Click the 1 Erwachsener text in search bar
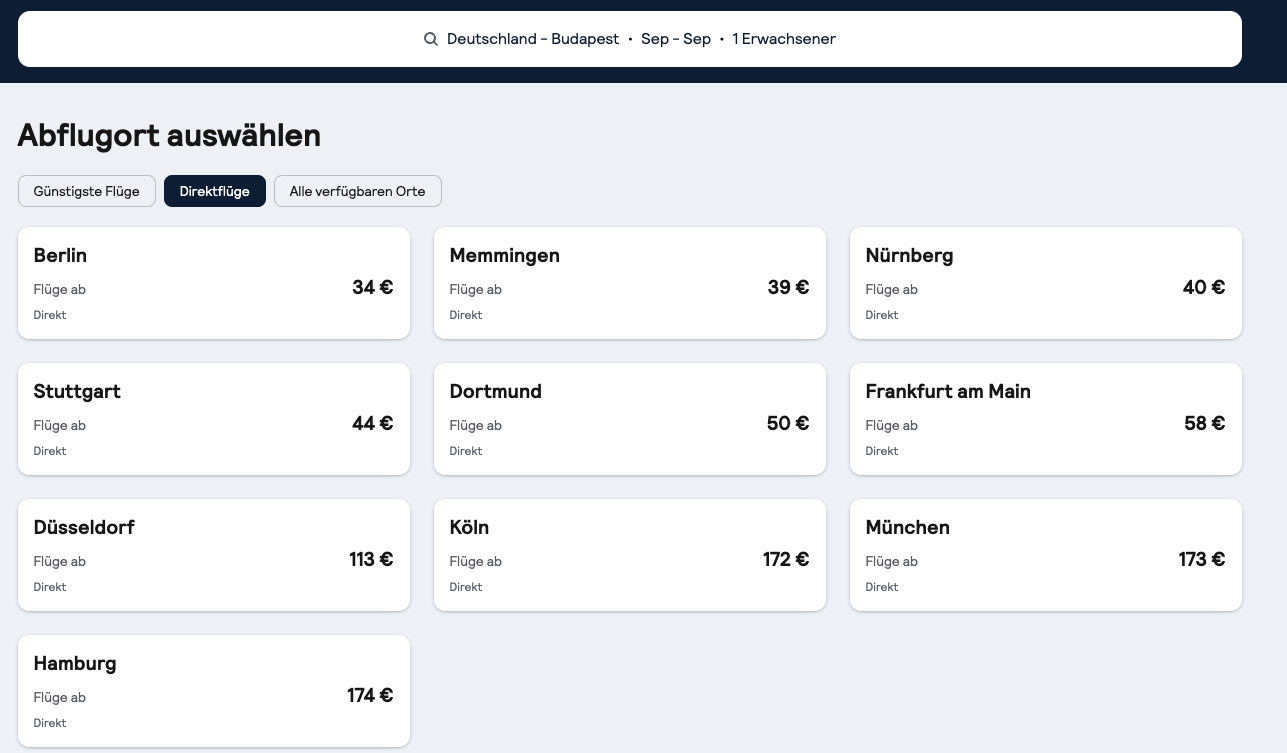1287x753 pixels. pyautogui.click(x=784, y=39)
